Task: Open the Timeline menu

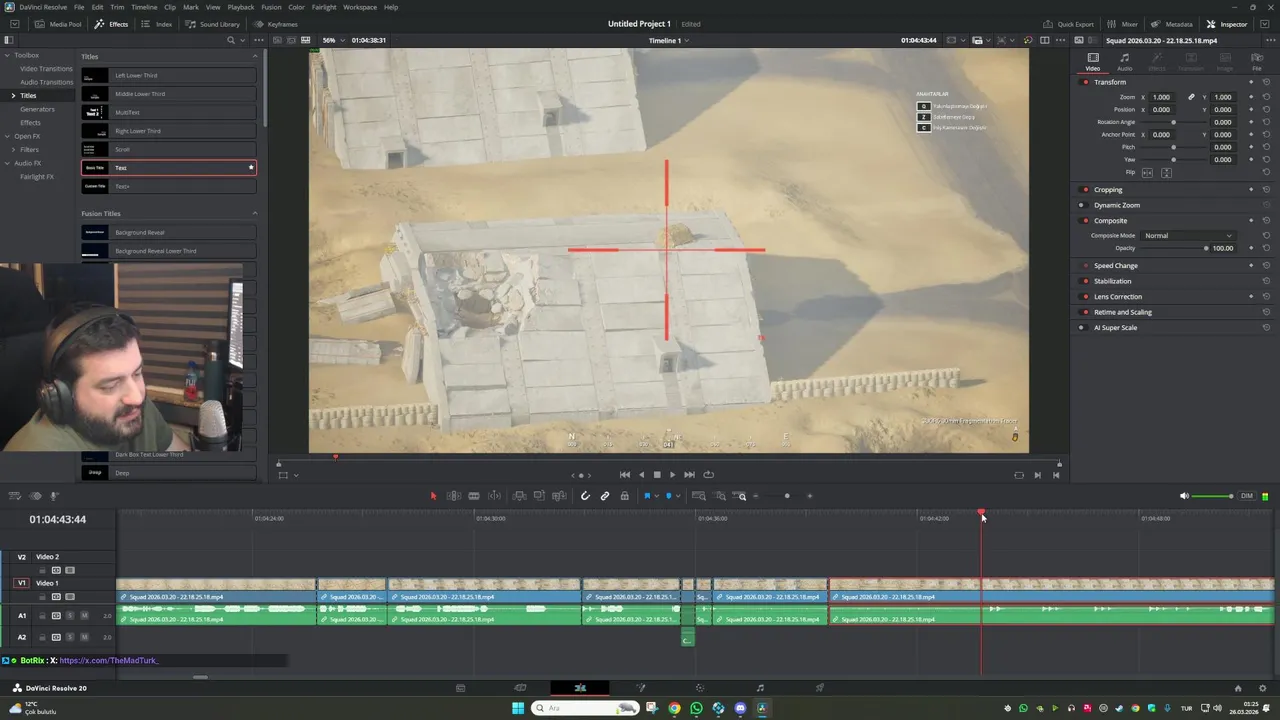Action: pos(144,7)
